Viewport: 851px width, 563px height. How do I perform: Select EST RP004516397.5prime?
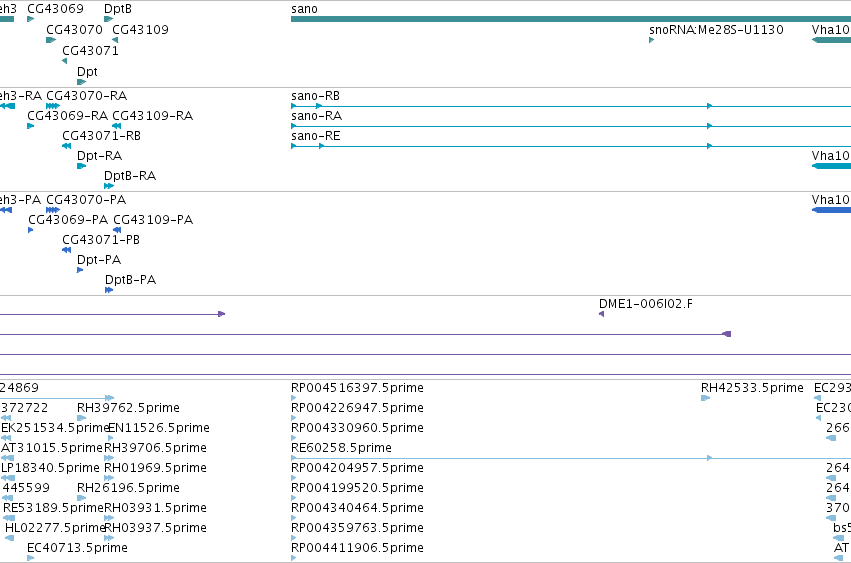pos(357,388)
